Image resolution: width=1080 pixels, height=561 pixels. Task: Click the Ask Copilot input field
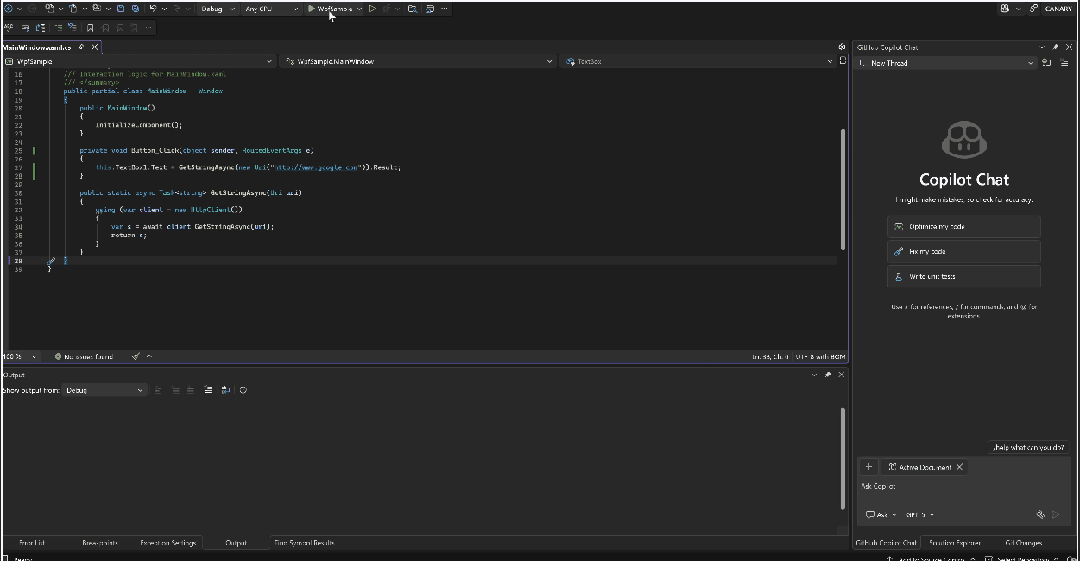tap(963, 487)
